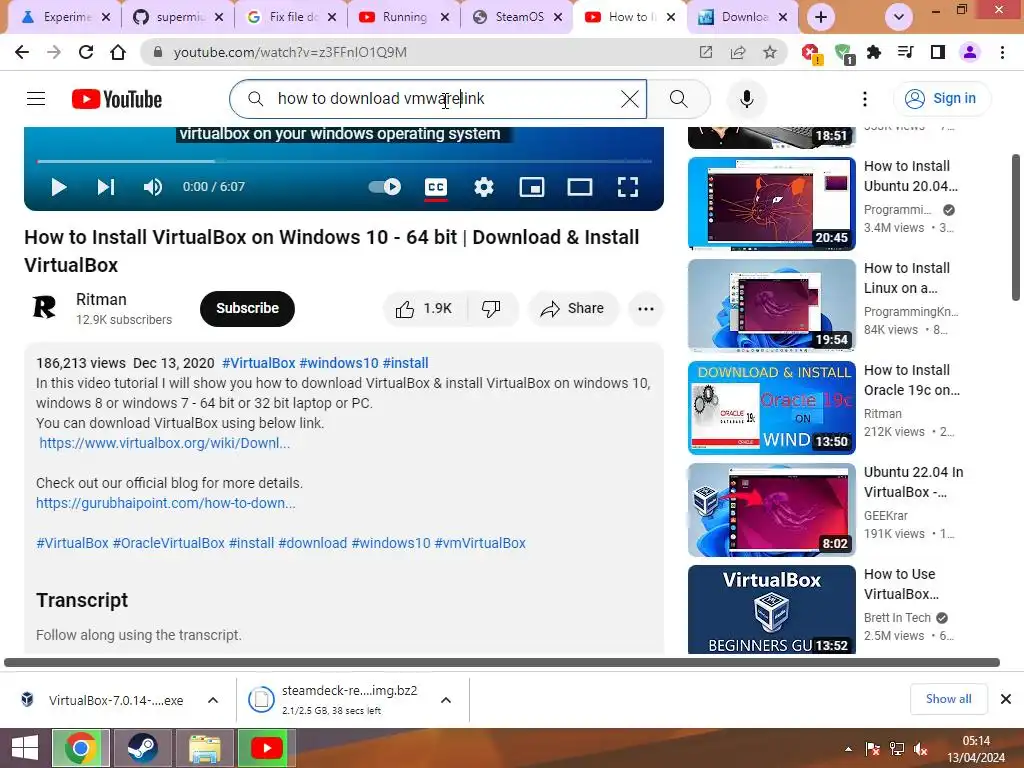Go to browser home page

coord(118,52)
